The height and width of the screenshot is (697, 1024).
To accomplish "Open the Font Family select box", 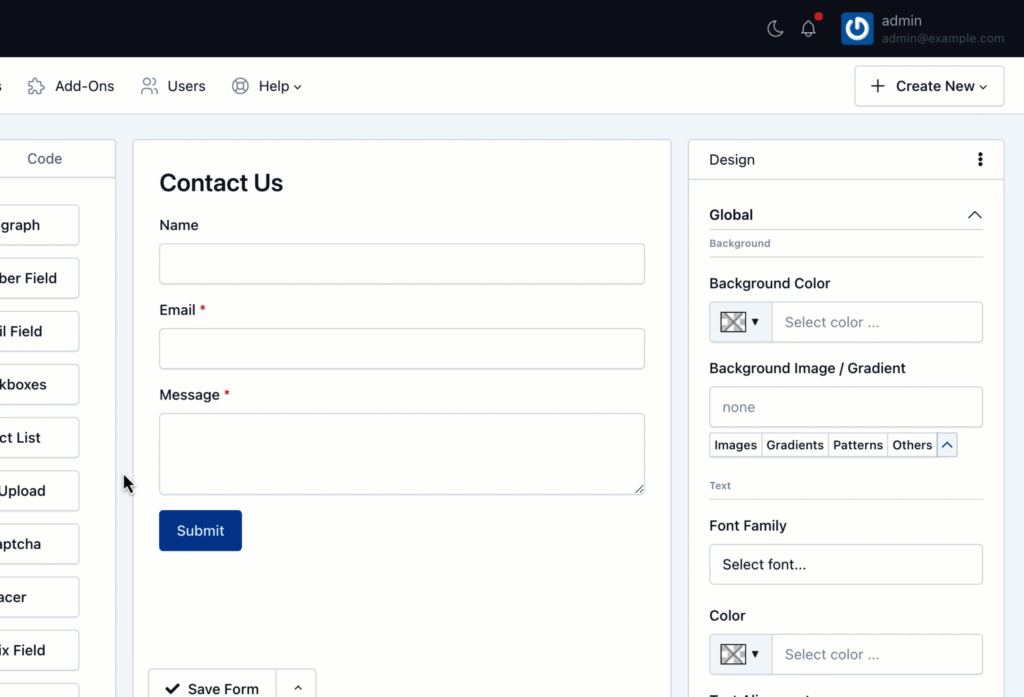I will point(846,564).
